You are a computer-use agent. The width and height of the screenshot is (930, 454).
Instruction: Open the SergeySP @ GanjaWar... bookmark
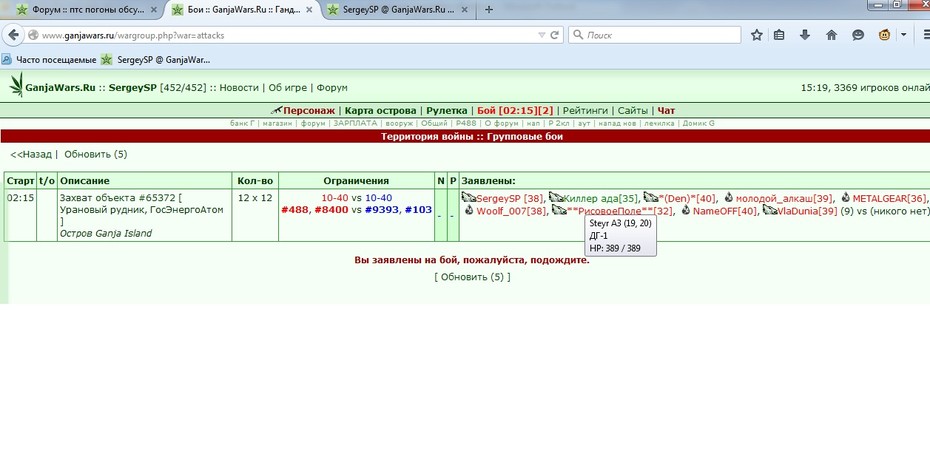(156, 59)
